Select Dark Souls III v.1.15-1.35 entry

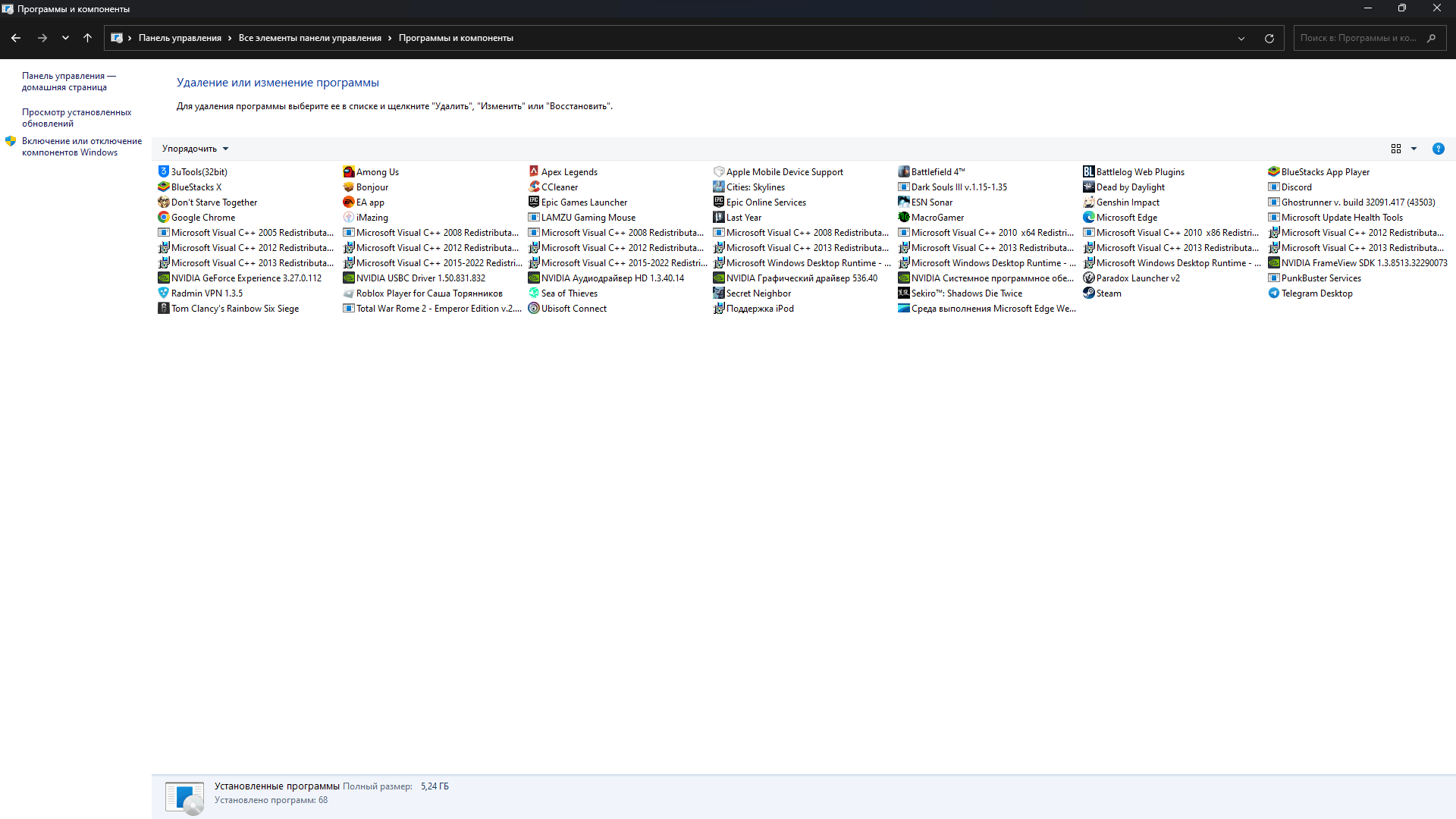(x=952, y=187)
